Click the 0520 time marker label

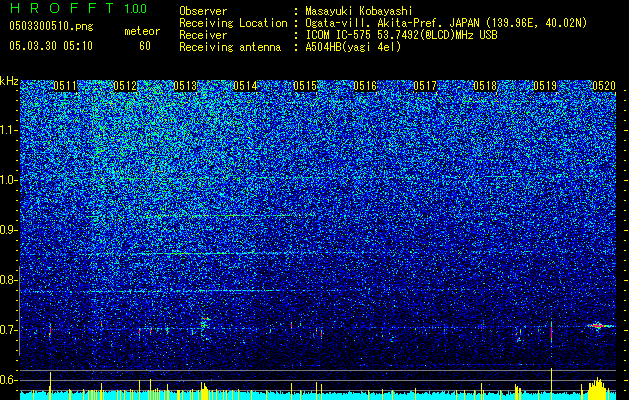click(x=604, y=86)
